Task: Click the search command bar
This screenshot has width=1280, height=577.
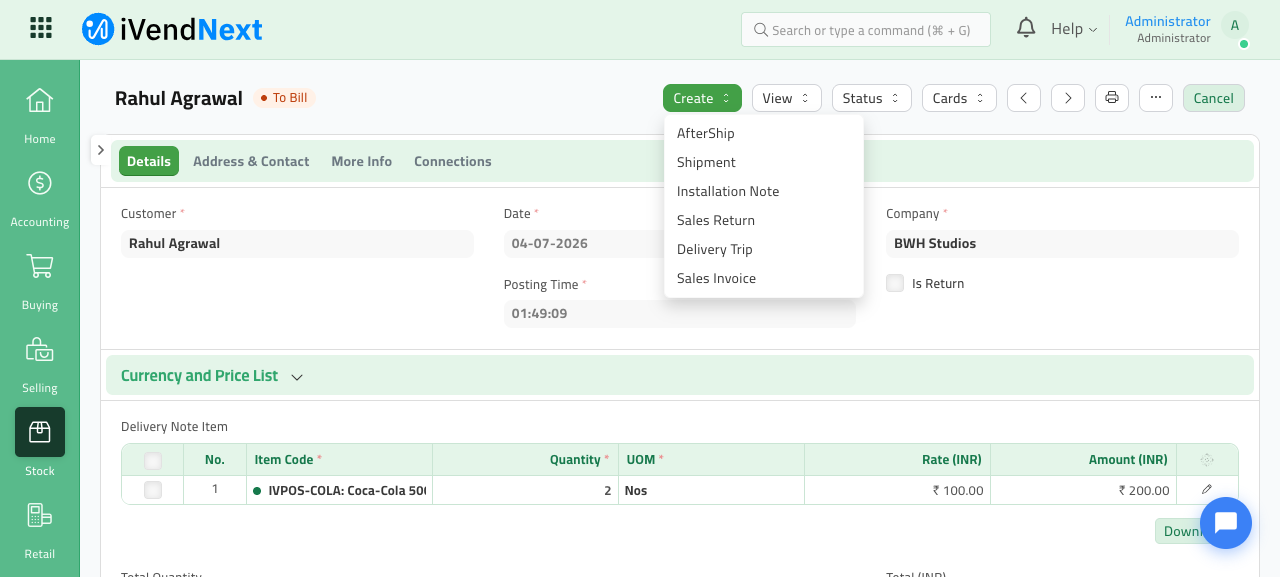Action: tap(866, 29)
